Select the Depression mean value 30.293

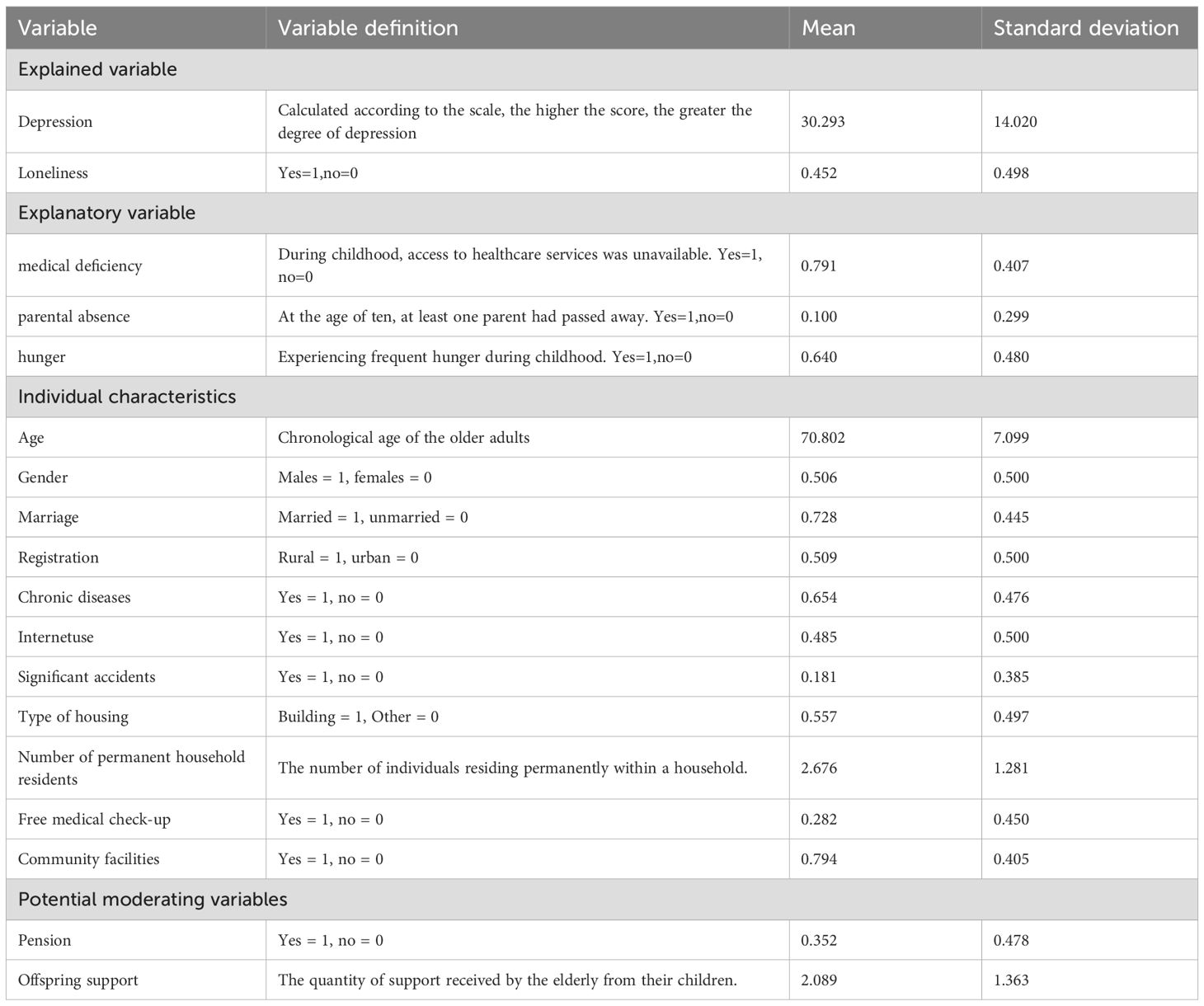coord(823,122)
